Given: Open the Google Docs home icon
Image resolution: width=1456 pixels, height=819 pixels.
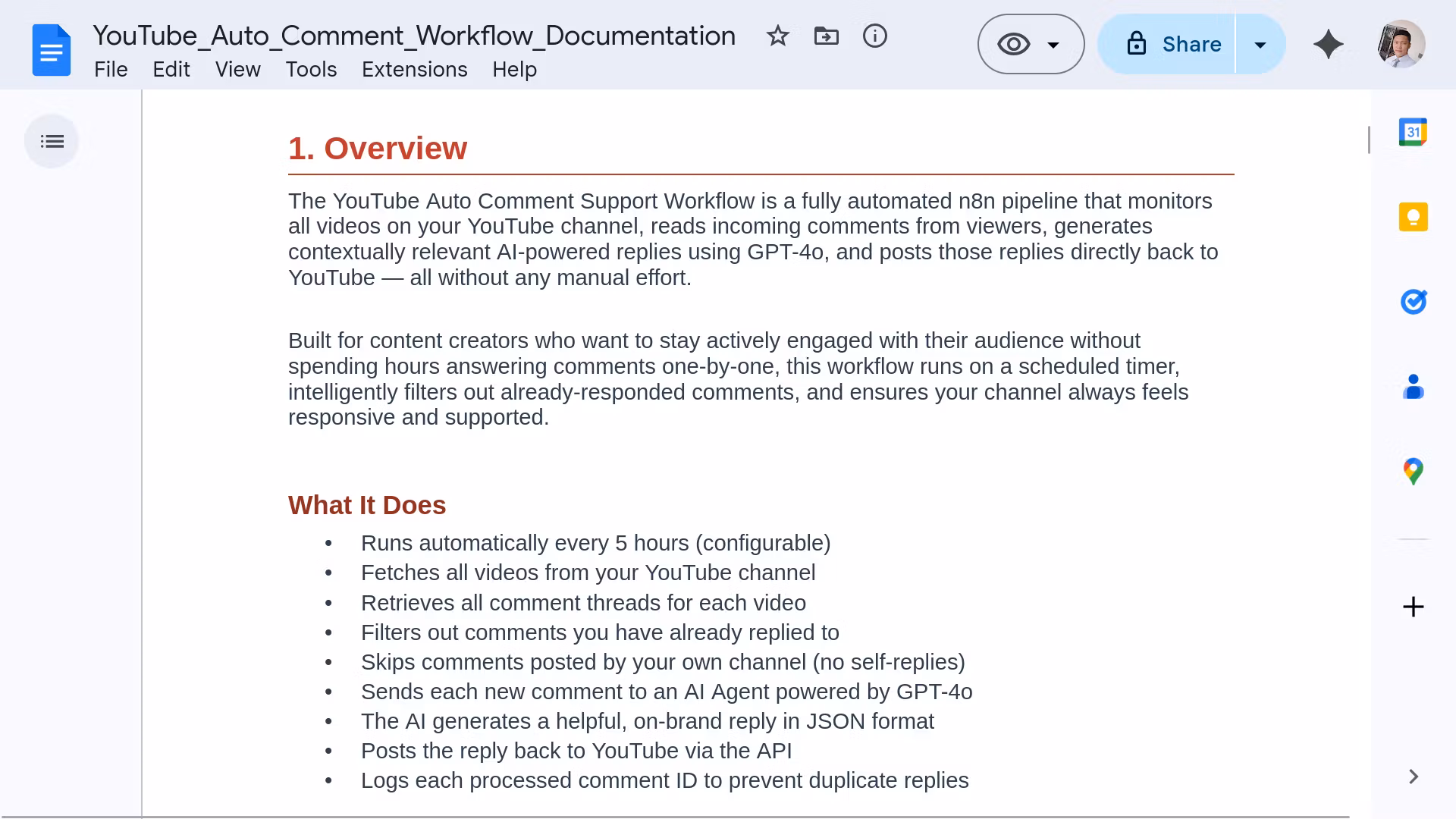Looking at the screenshot, I should pos(51,50).
